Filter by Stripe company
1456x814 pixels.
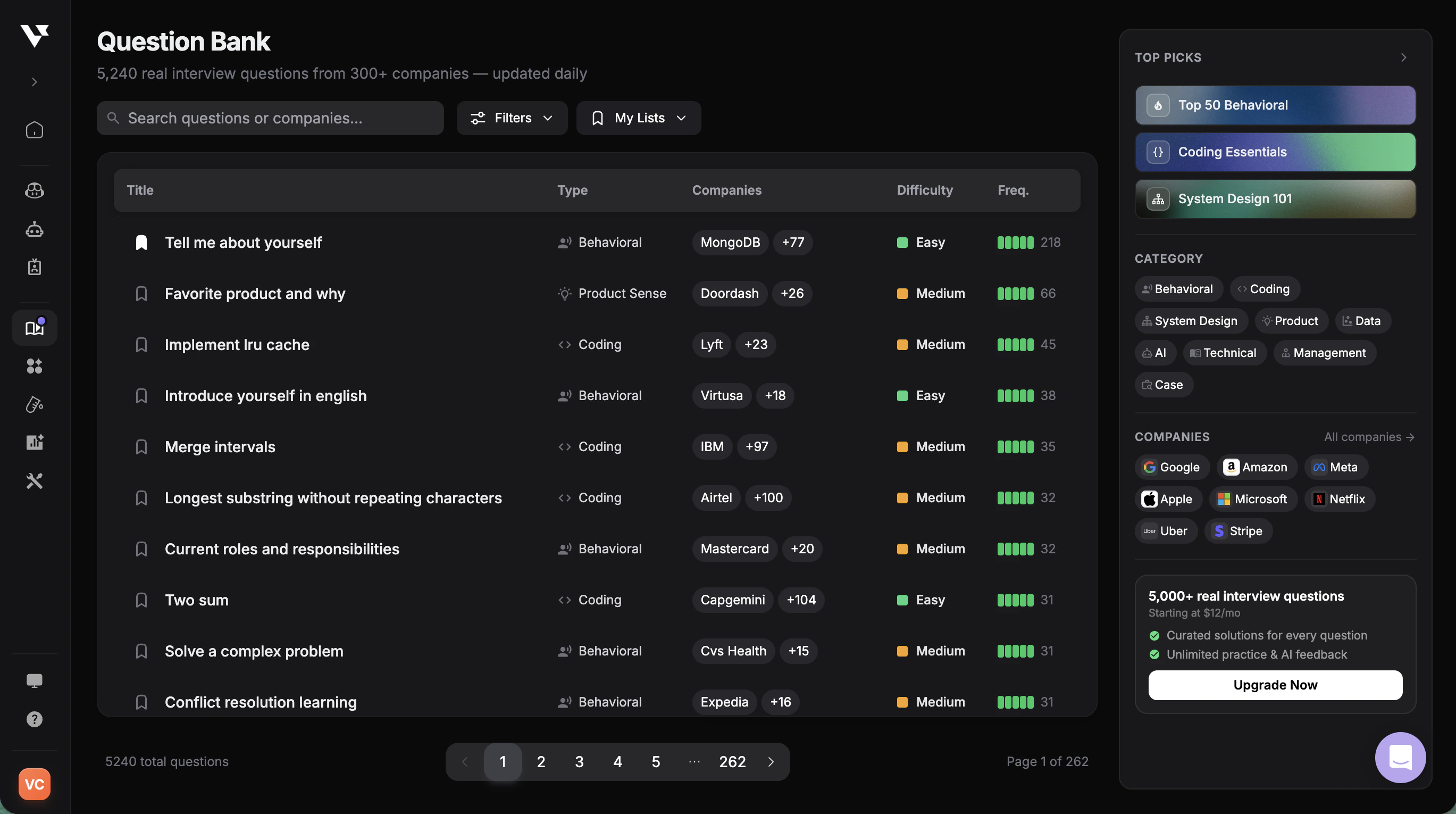(x=1238, y=531)
